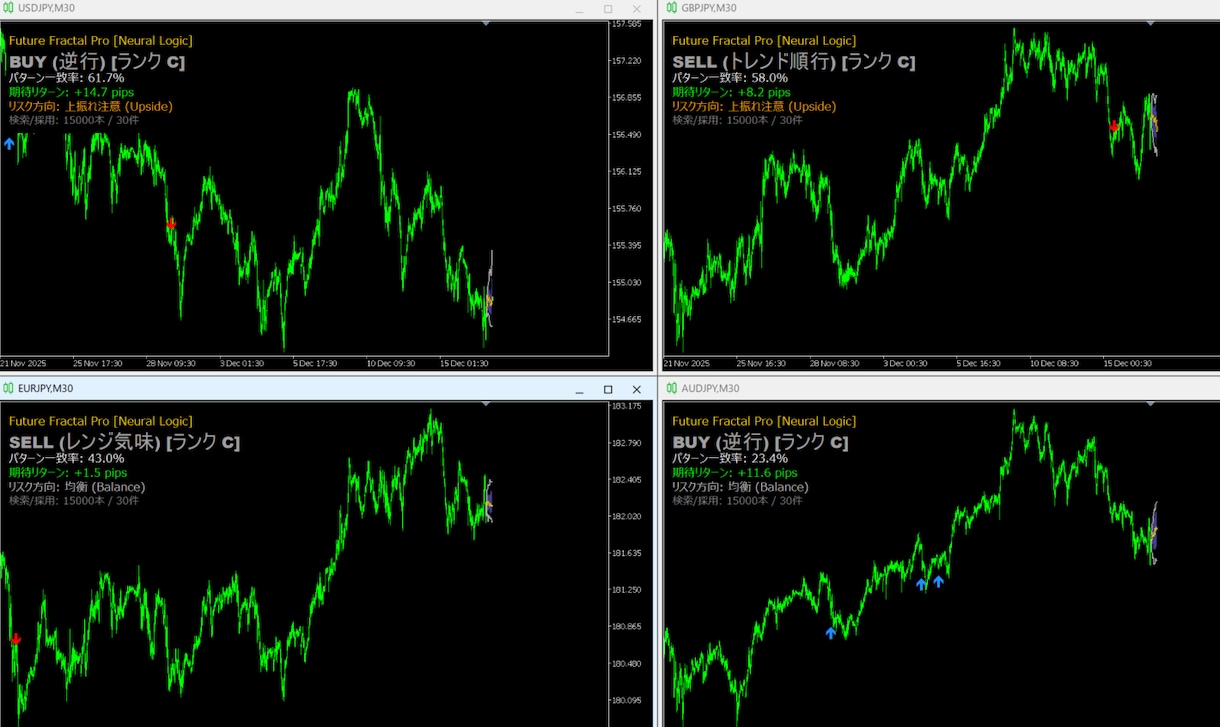Screen dimensions: 1220x727
Task: Click the 'パターン一致率: 61.7%' label
Action: [x=67, y=78]
